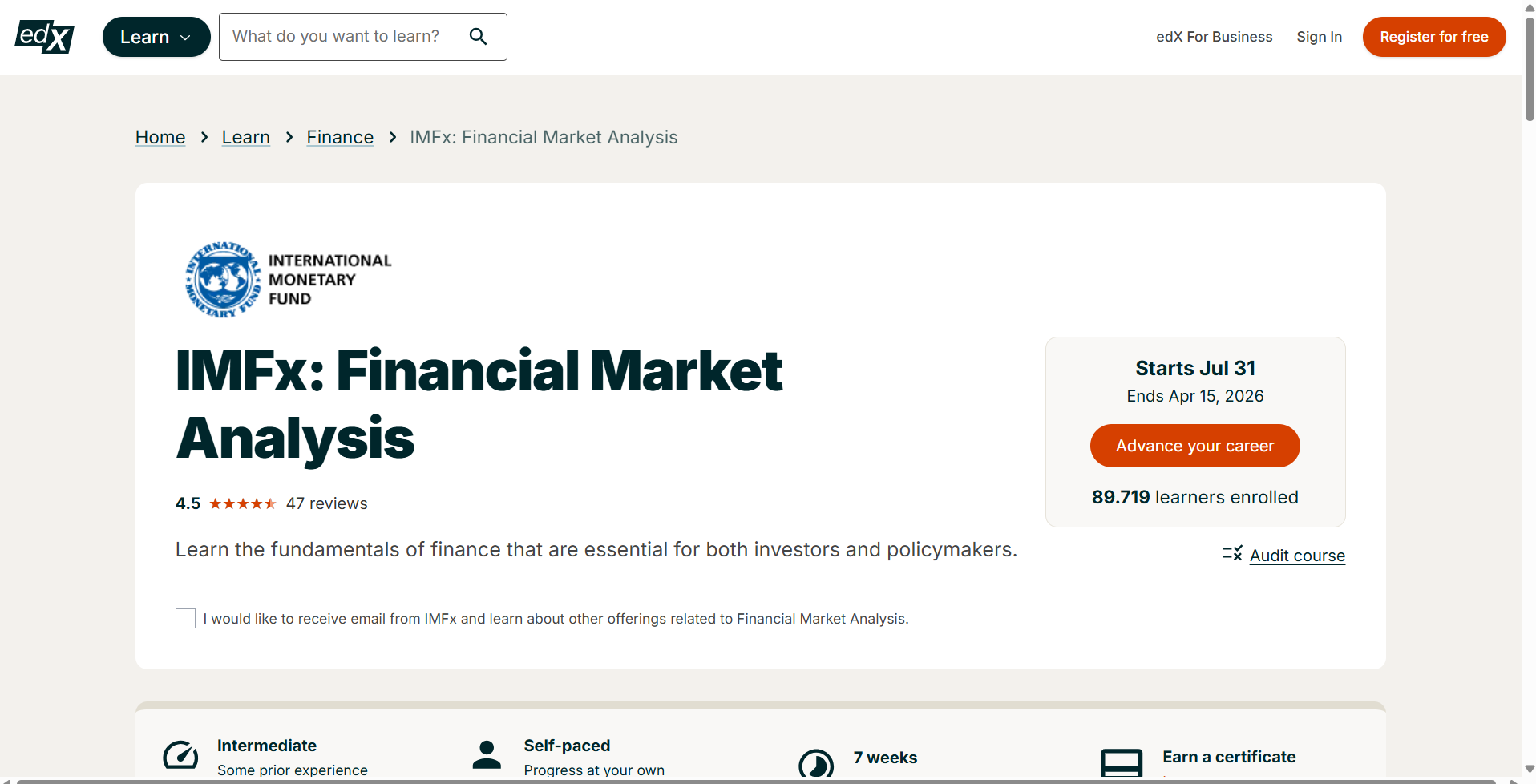1536x784 pixels.
Task: Click the star rating next to 4.5
Action: pos(242,503)
